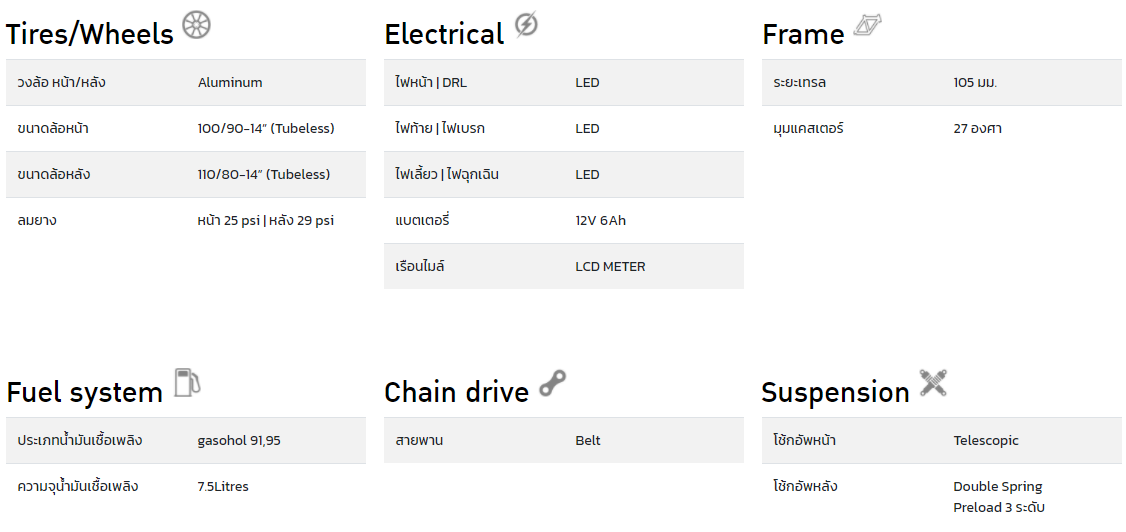Click the Telescopic front suspension value
The height and width of the screenshot is (532, 1126).
[x=986, y=441]
